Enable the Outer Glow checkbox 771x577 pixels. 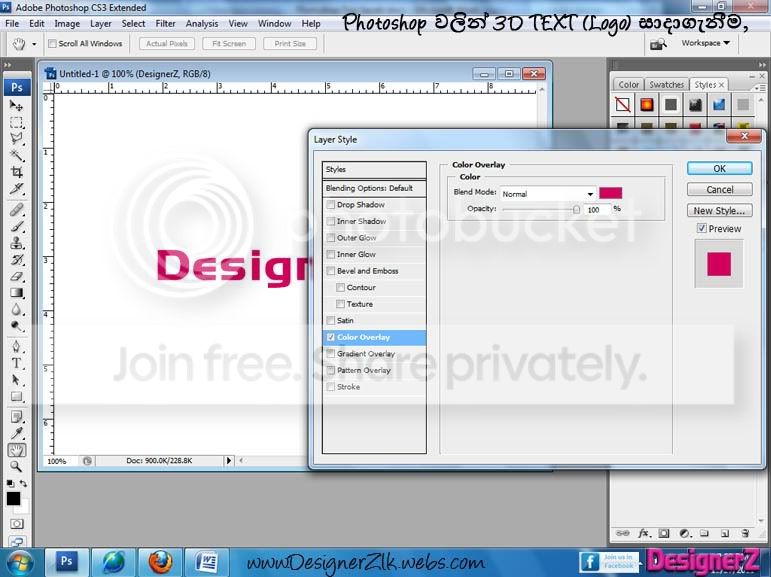click(x=331, y=238)
